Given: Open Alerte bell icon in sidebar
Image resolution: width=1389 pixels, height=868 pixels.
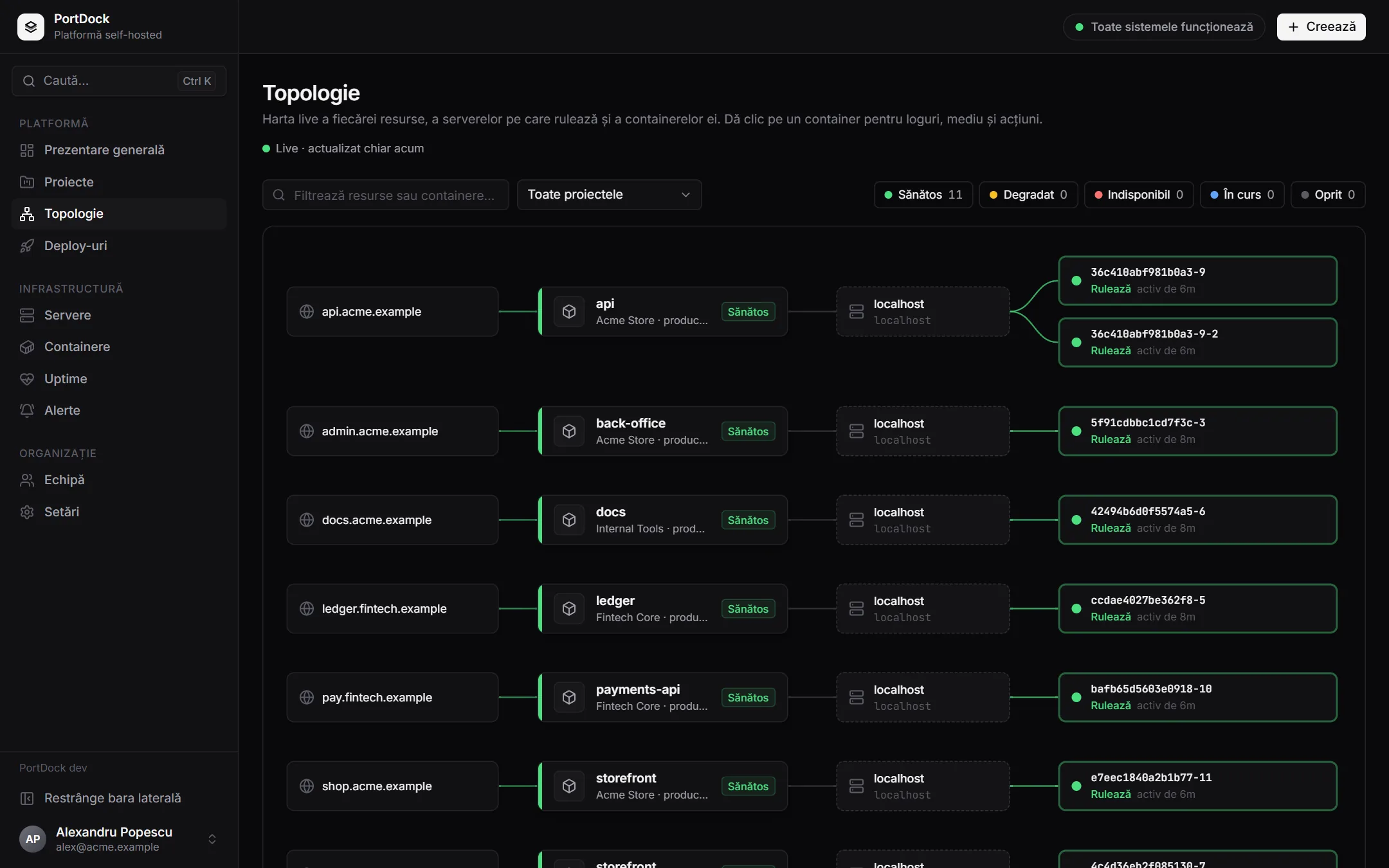Looking at the screenshot, I should [x=27, y=410].
